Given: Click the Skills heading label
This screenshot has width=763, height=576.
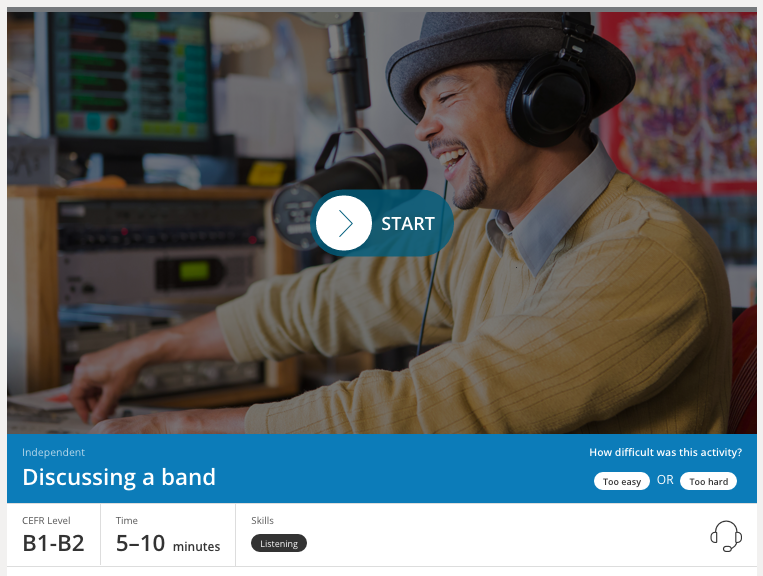Looking at the screenshot, I should tap(262, 521).
